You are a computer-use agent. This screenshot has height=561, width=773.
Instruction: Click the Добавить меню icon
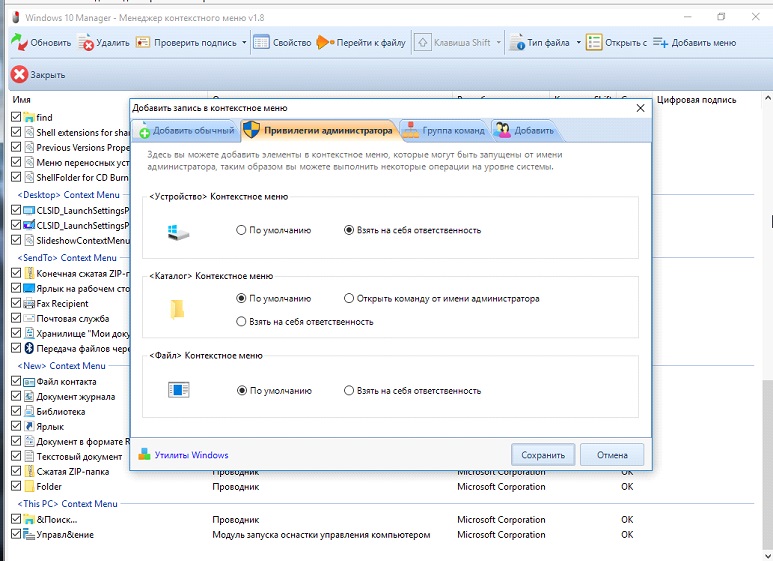pos(661,42)
